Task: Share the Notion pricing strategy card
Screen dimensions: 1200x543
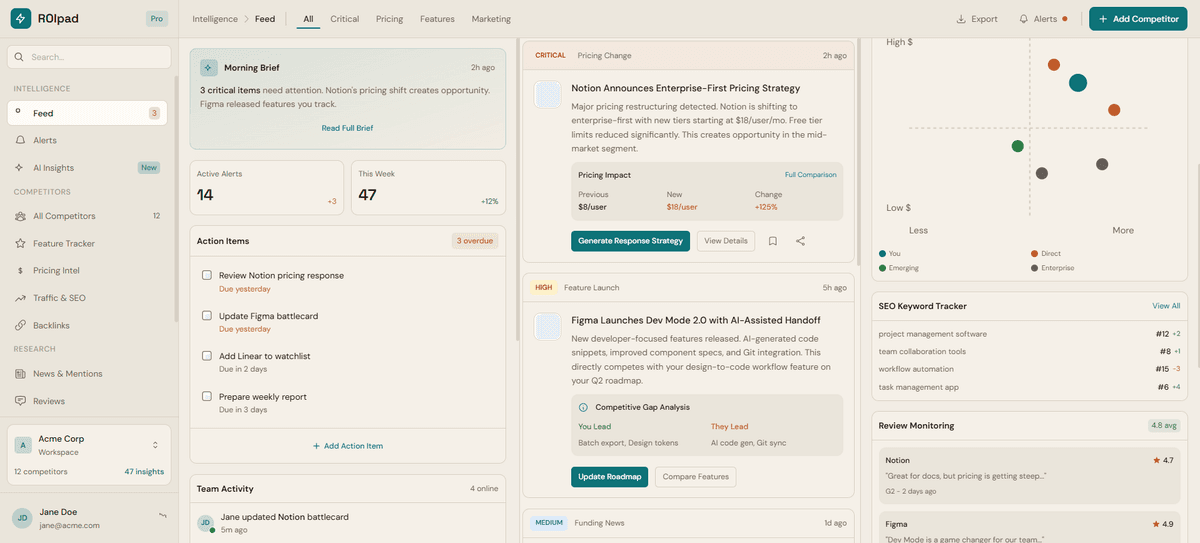Action: (801, 241)
